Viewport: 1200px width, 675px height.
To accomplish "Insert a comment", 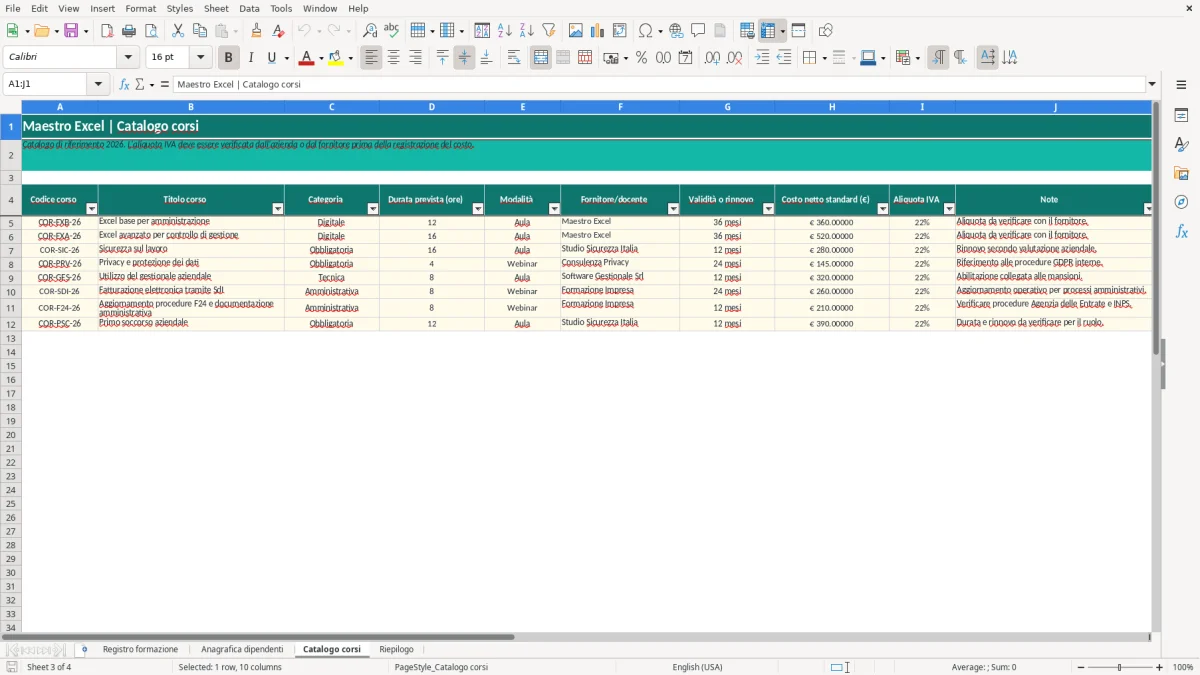I will coord(699,31).
